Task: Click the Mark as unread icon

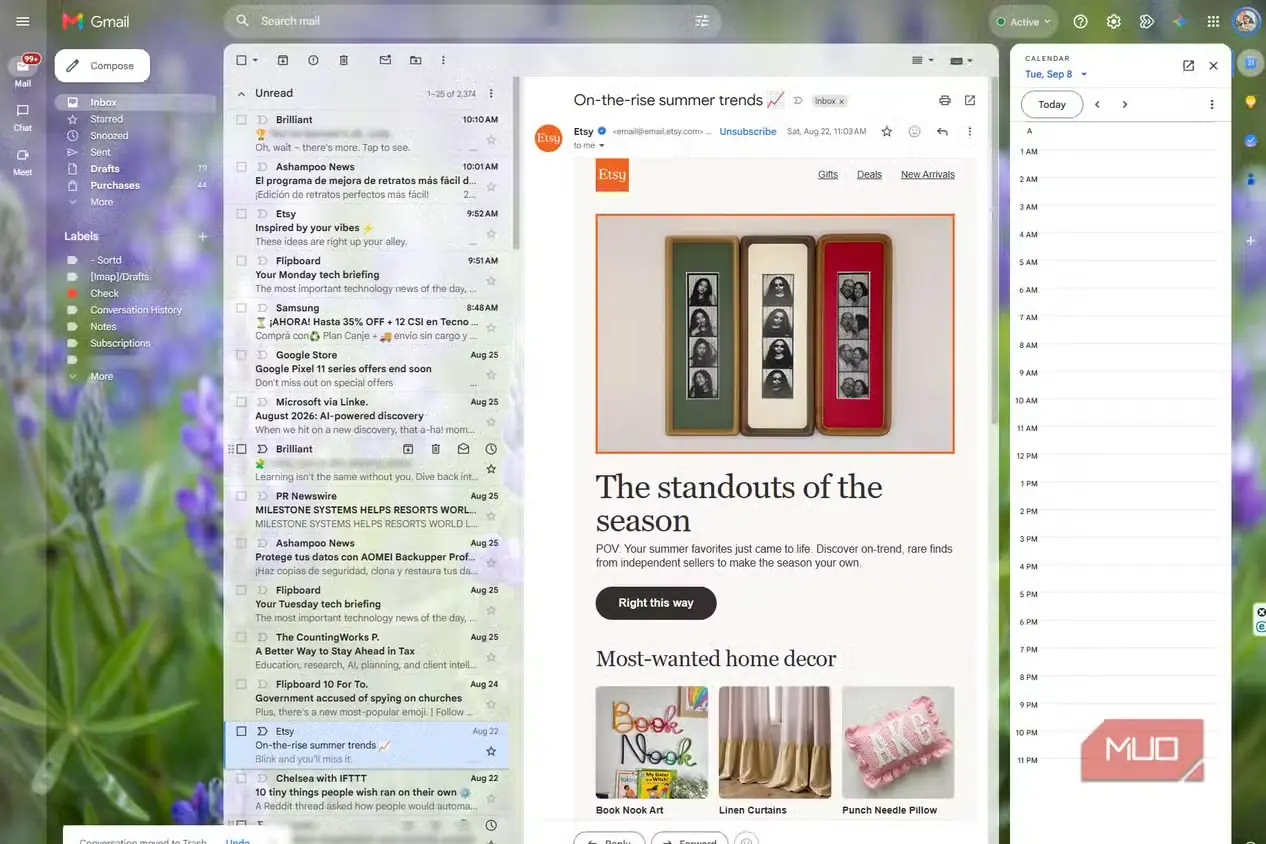Action: coord(385,60)
